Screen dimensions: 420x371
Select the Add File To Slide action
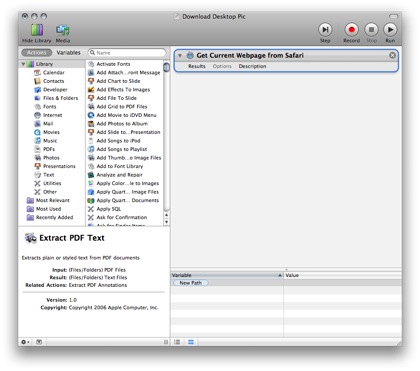(116, 98)
